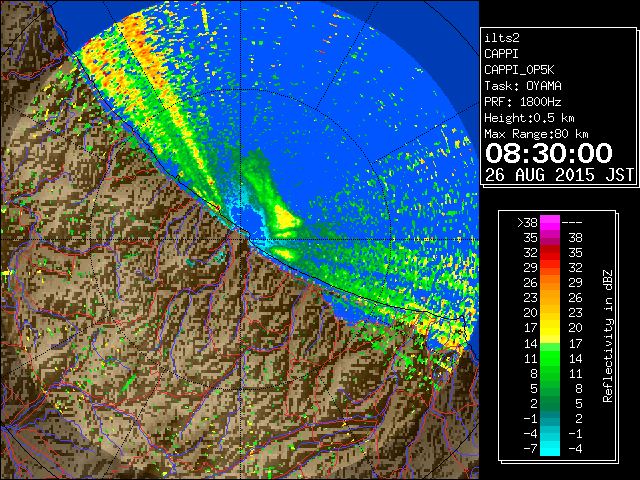Click the 'Max Range:80 km' text
Image resolution: width=640 pixels, height=480 pixels.
pos(536,134)
